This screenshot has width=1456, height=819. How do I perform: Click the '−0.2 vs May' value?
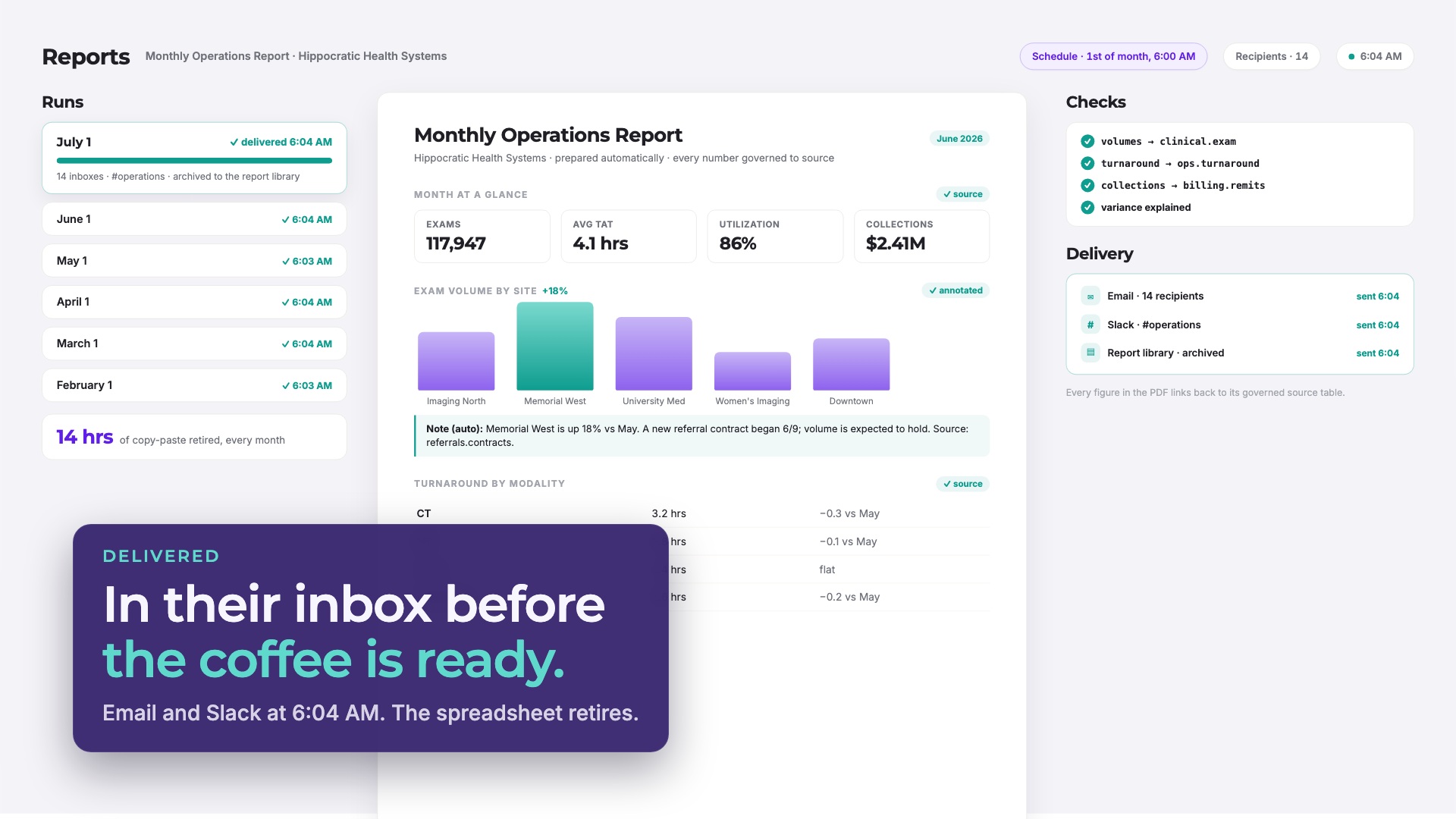click(x=849, y=597)
